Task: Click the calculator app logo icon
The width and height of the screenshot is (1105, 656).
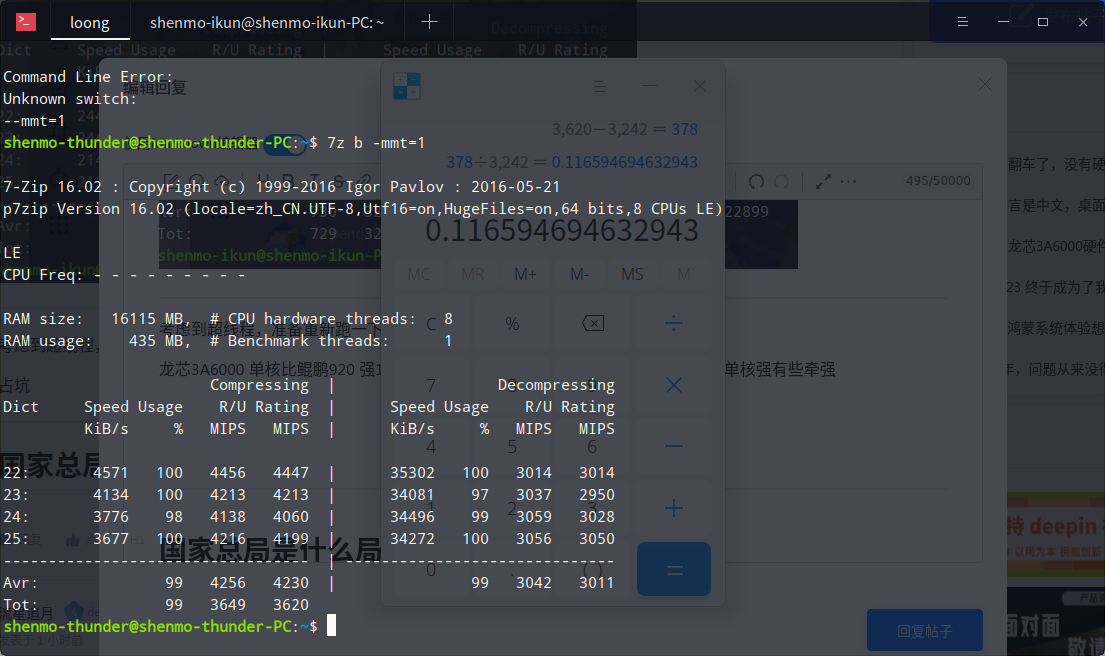Action: pos(407,86)
